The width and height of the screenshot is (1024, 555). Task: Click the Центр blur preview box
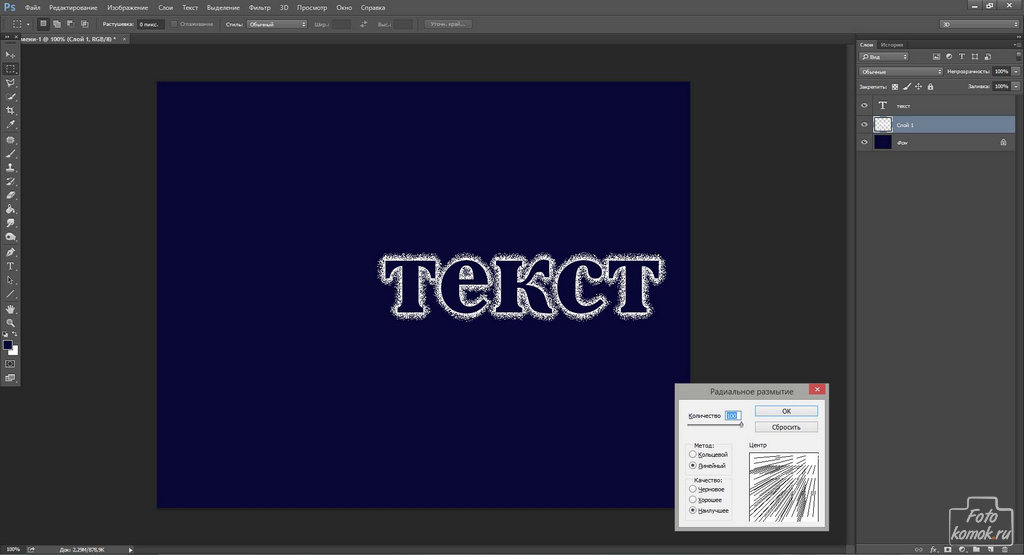tap(784, 485)
